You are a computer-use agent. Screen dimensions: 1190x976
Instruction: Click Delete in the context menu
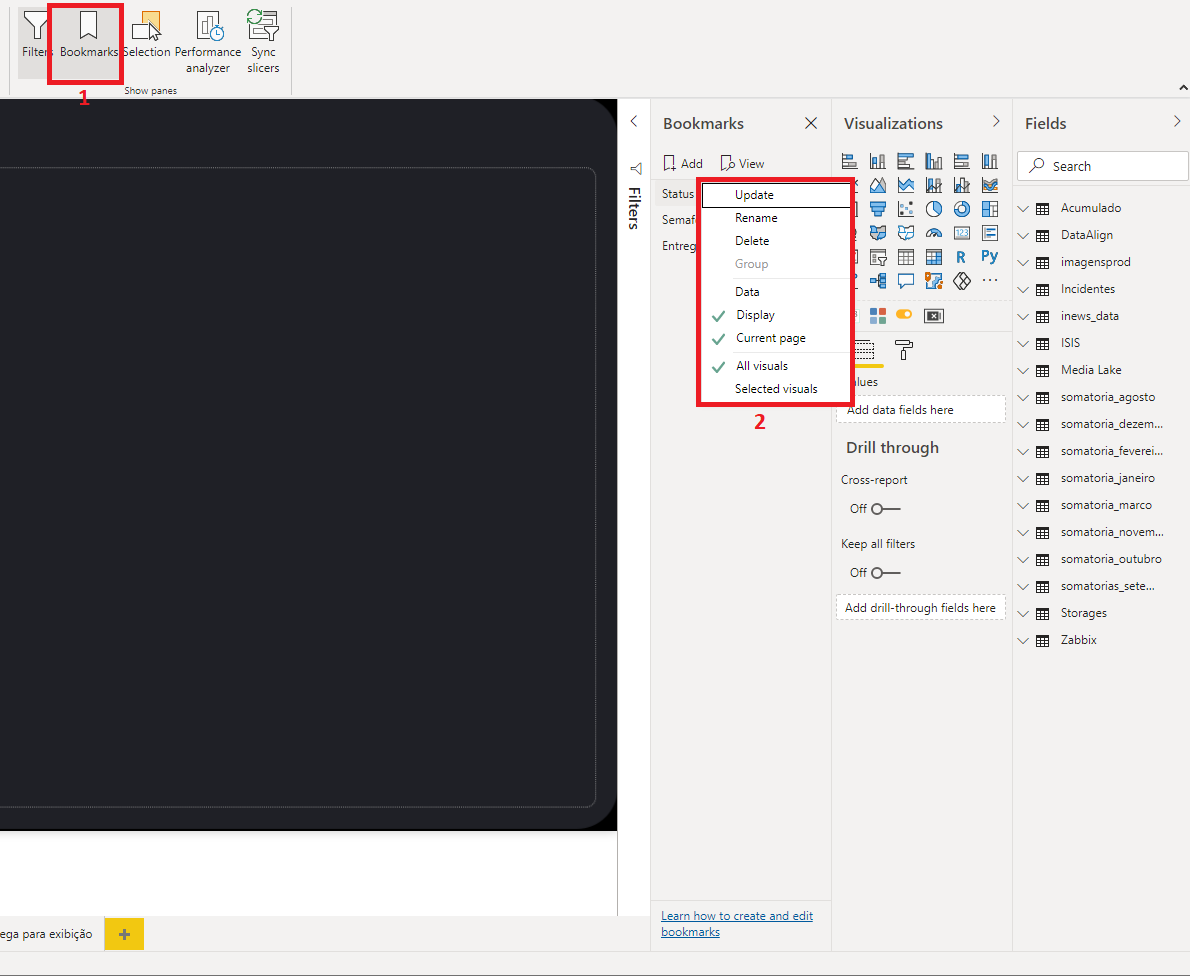click(x=775, y=241)
